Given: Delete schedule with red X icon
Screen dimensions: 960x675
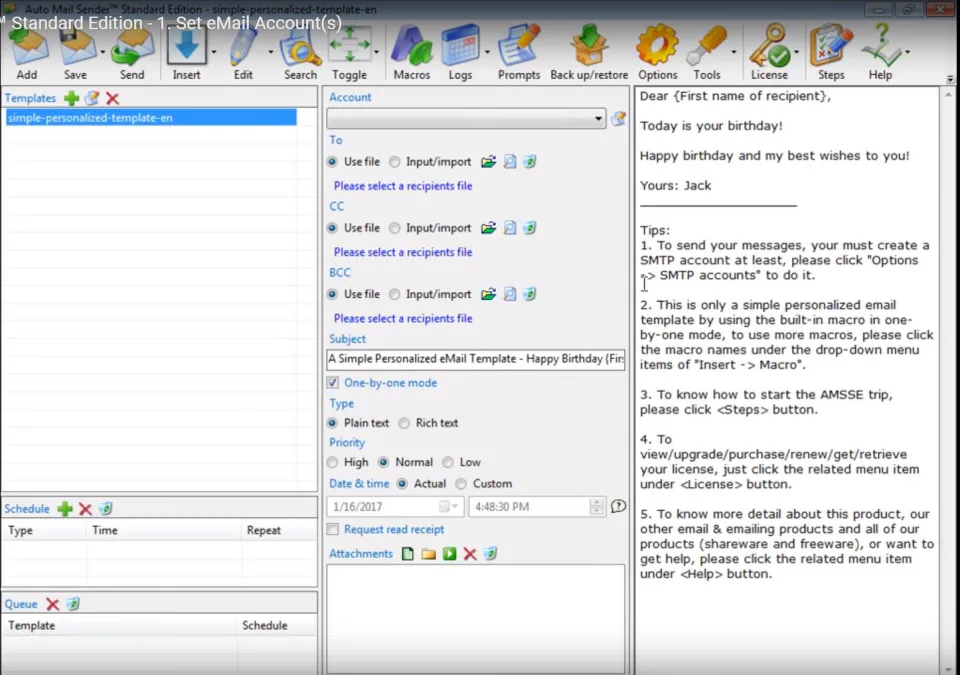Looking at the screenshot, I should point(85,508).
